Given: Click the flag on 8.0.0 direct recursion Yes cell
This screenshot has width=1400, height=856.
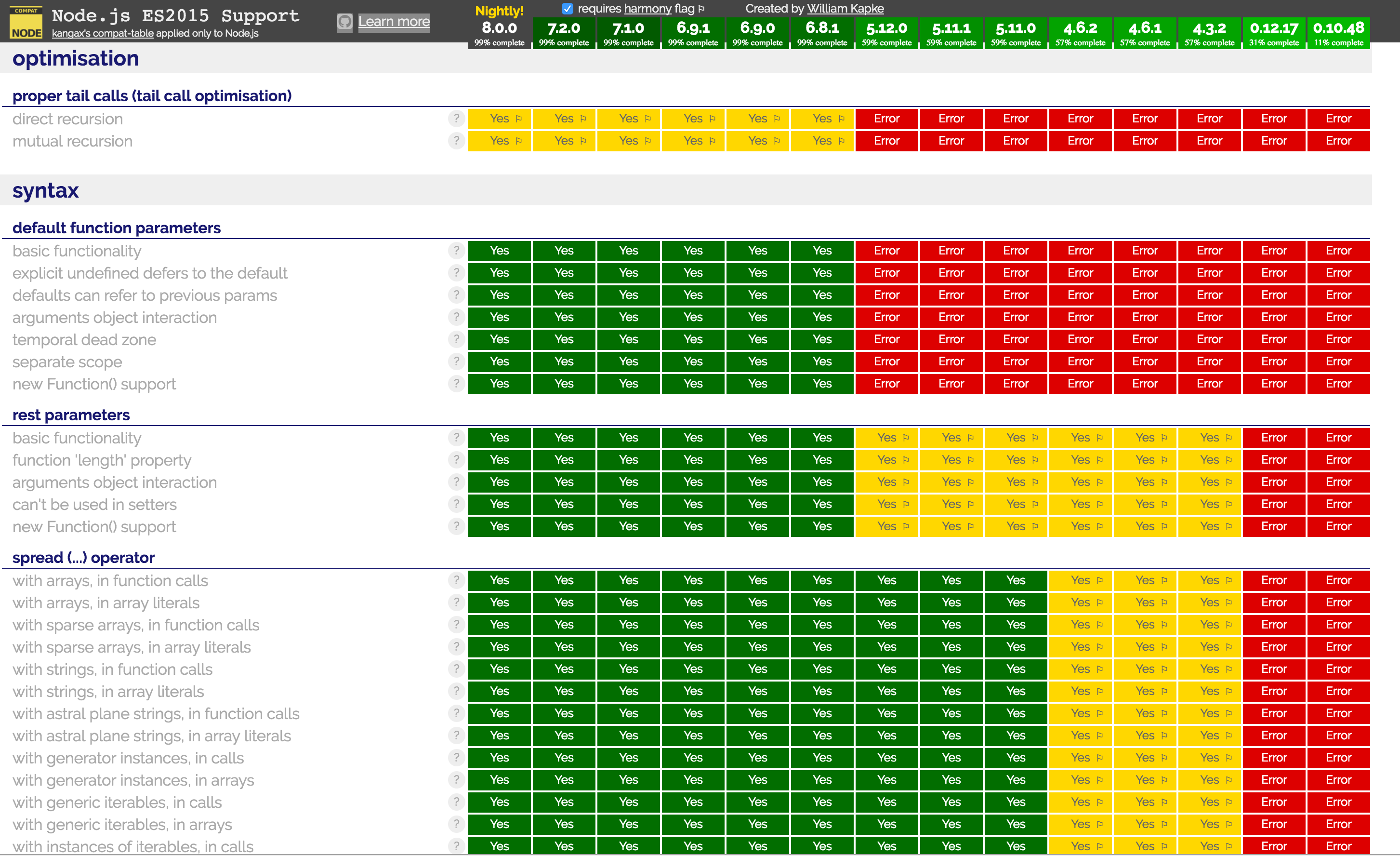Looking at the screenshot, I should (519, 118).
